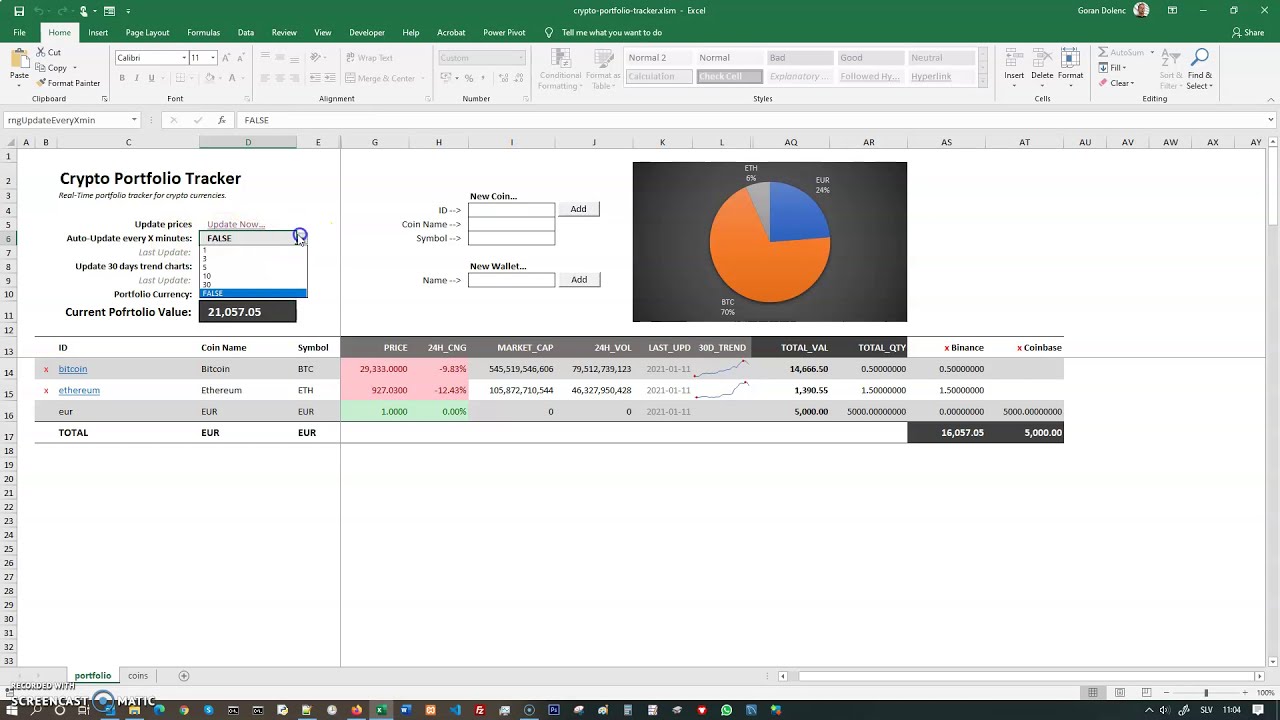
Task: Click the New Coin ID input cell
Action: tap(511, 210)
